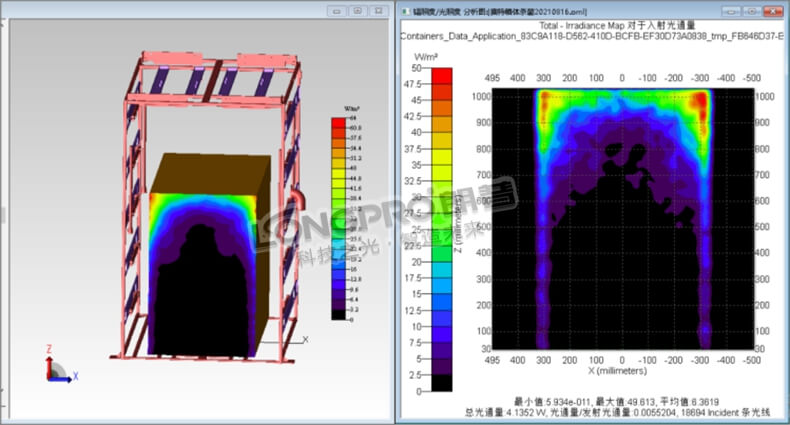Close the irradiance analysis window
This screenshot has width=790, height=425.
click(773, 10)
